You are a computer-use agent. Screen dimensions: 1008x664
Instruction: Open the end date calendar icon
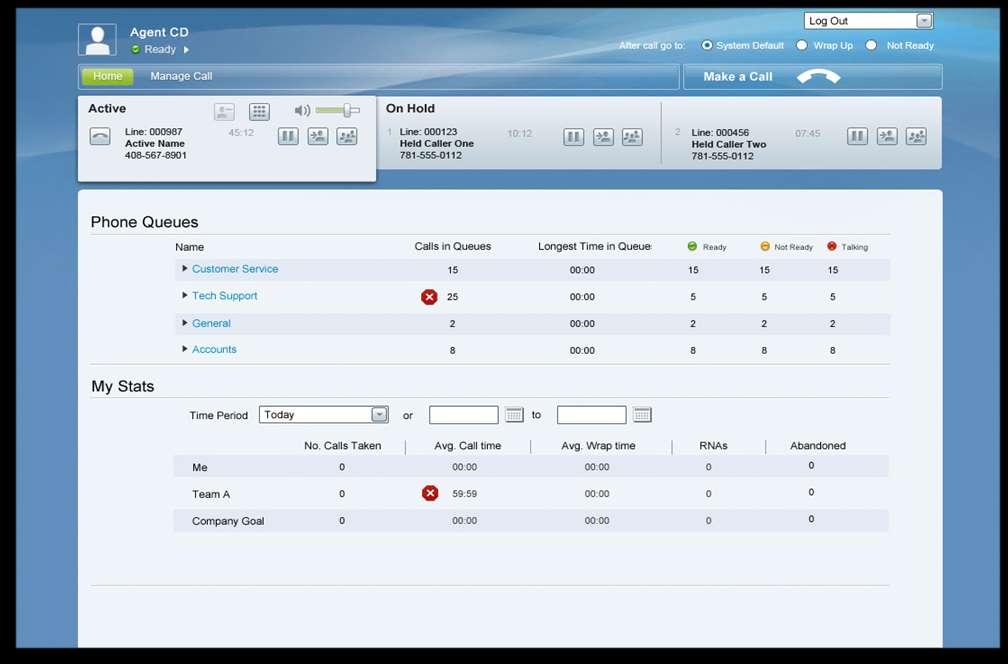[x=642, y=415]
